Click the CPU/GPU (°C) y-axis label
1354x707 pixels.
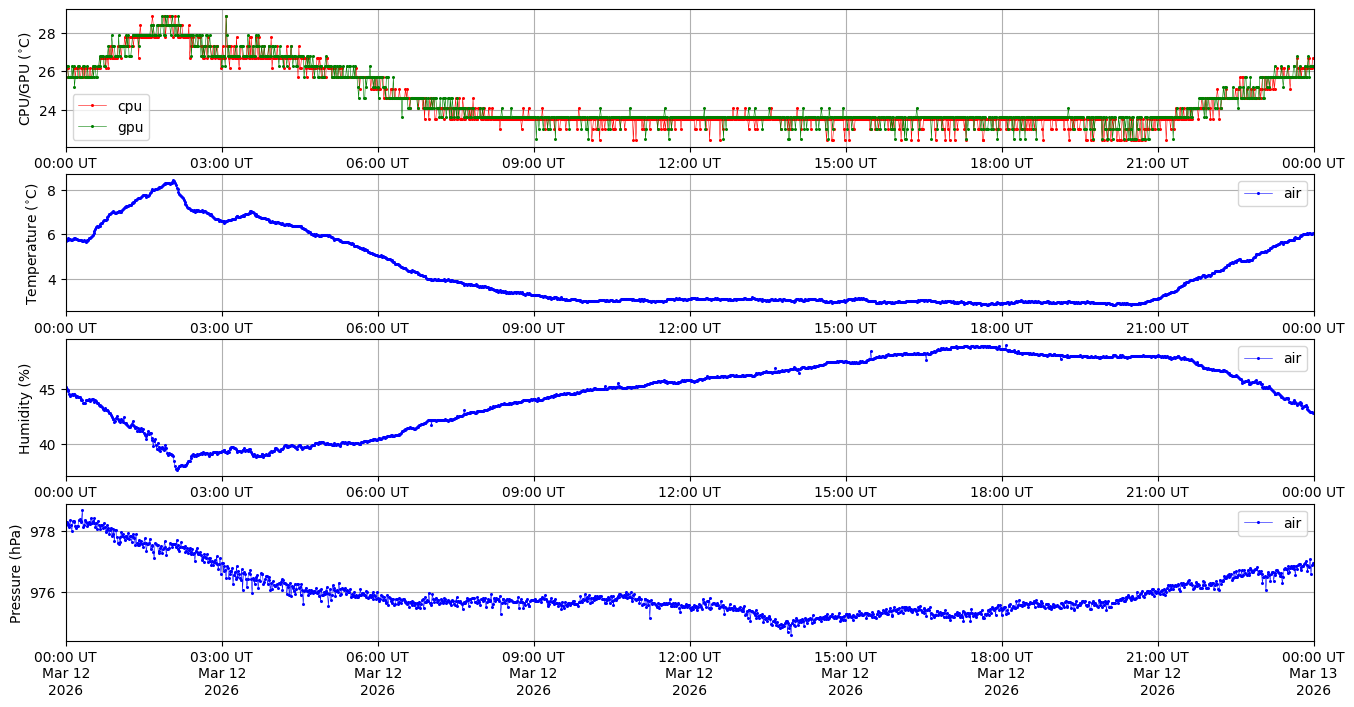point(24,78)
